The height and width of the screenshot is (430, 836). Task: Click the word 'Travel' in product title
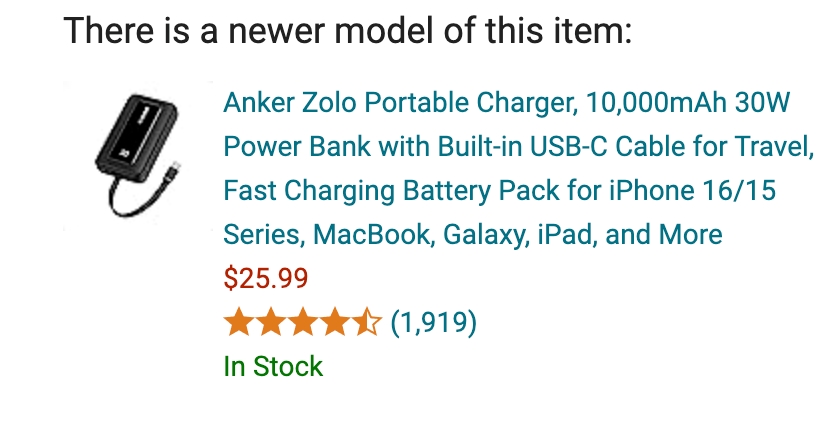click(x=774, y=147)
